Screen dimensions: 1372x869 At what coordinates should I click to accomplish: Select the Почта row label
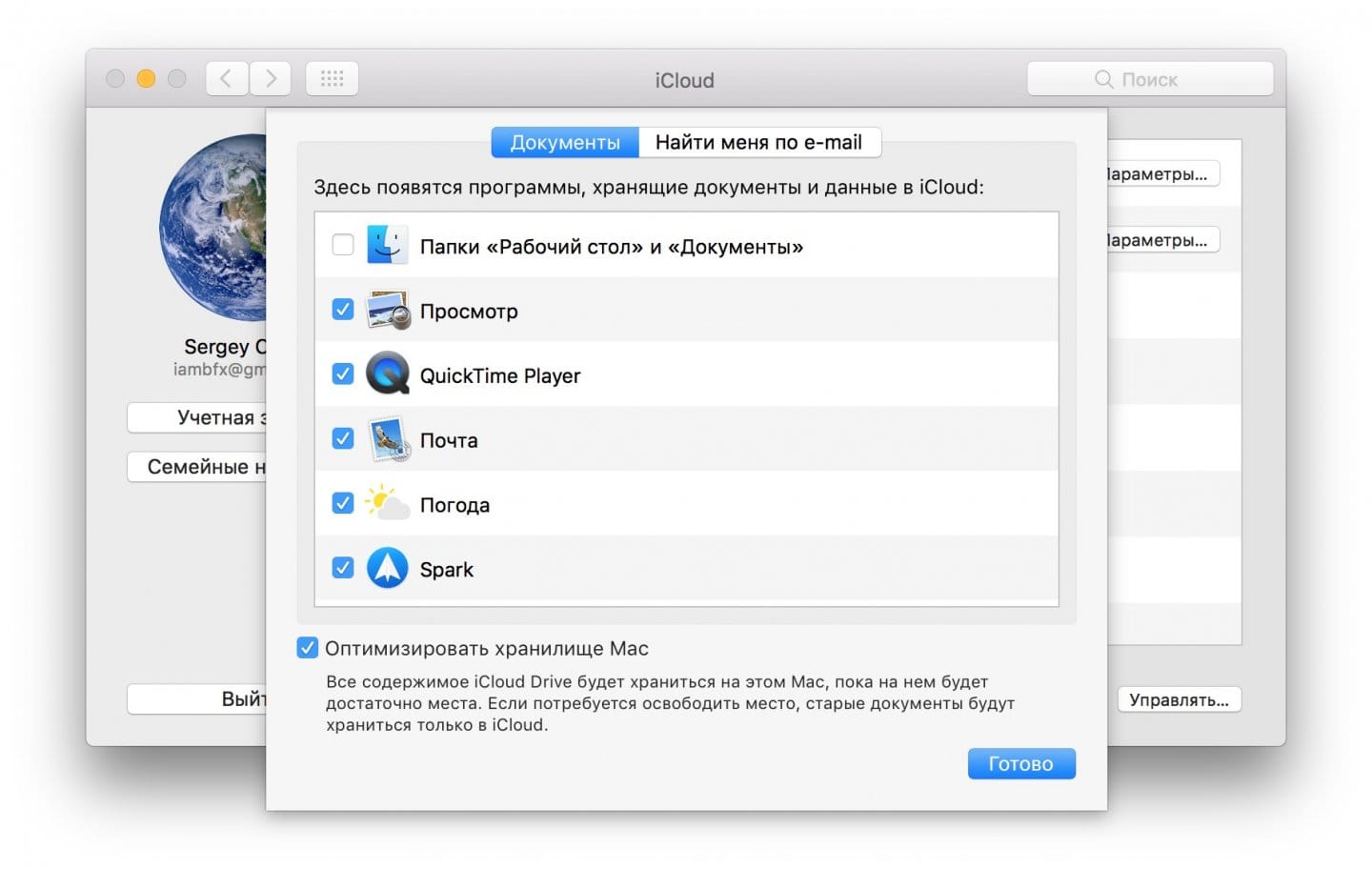[x=449, y=440]
